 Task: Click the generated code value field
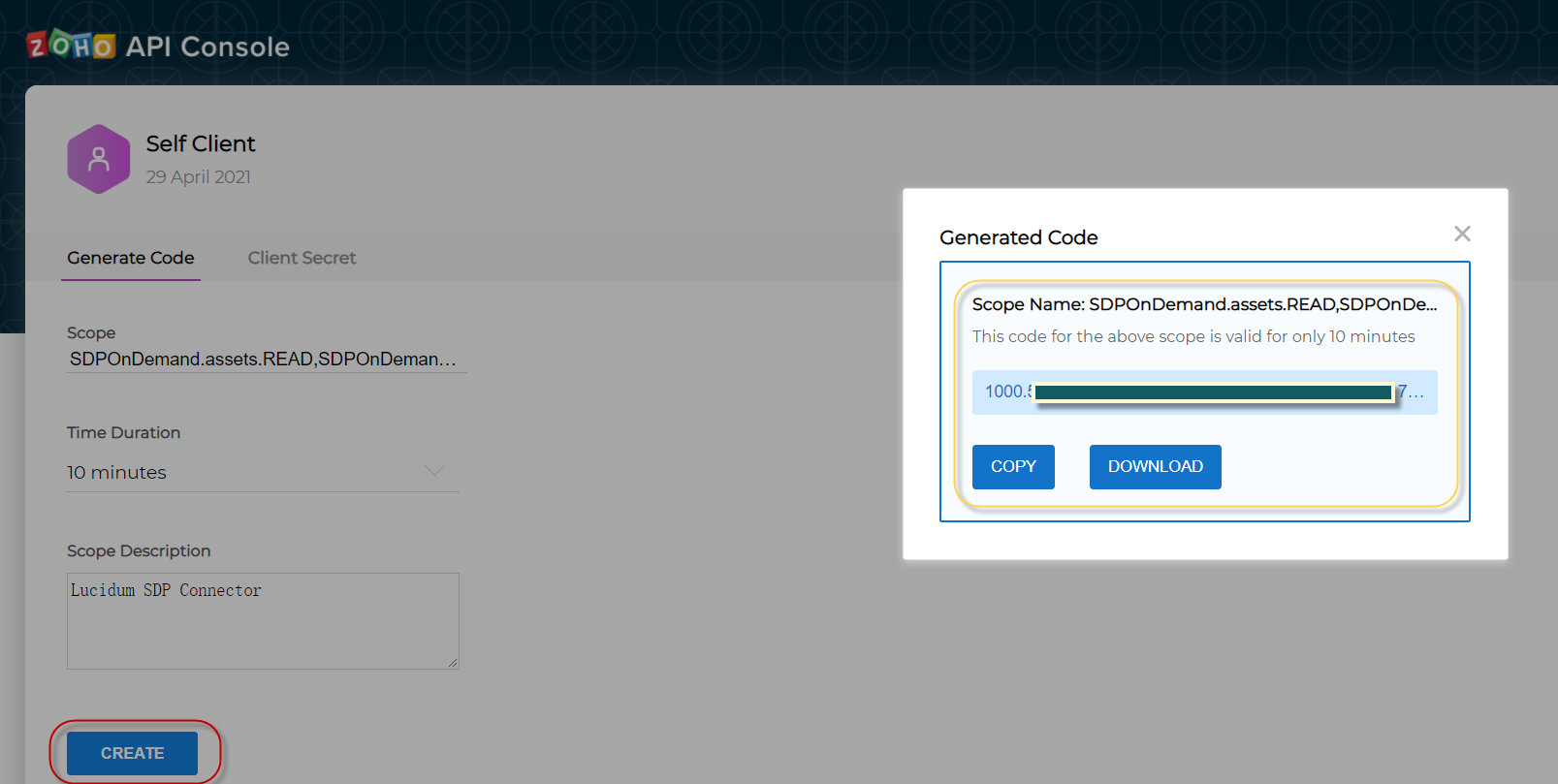(1204, 392)
